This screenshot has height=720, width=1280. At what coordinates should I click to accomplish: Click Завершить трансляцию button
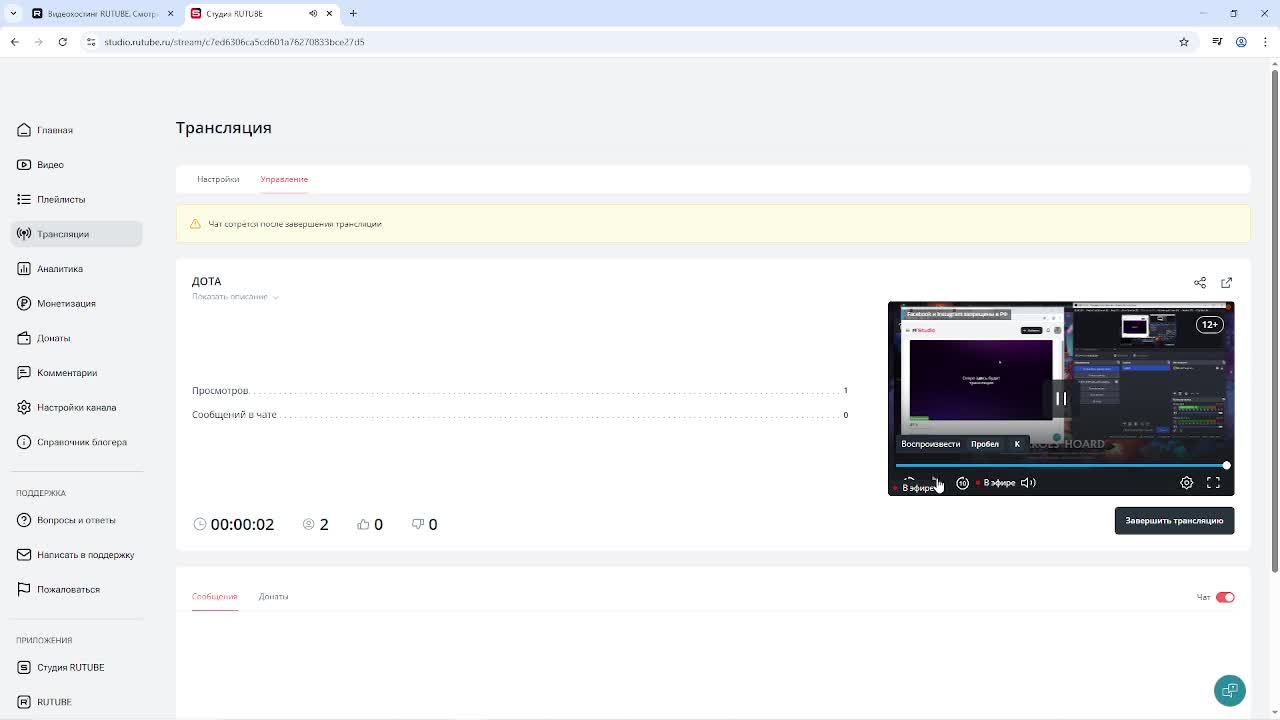[1174, 521]
